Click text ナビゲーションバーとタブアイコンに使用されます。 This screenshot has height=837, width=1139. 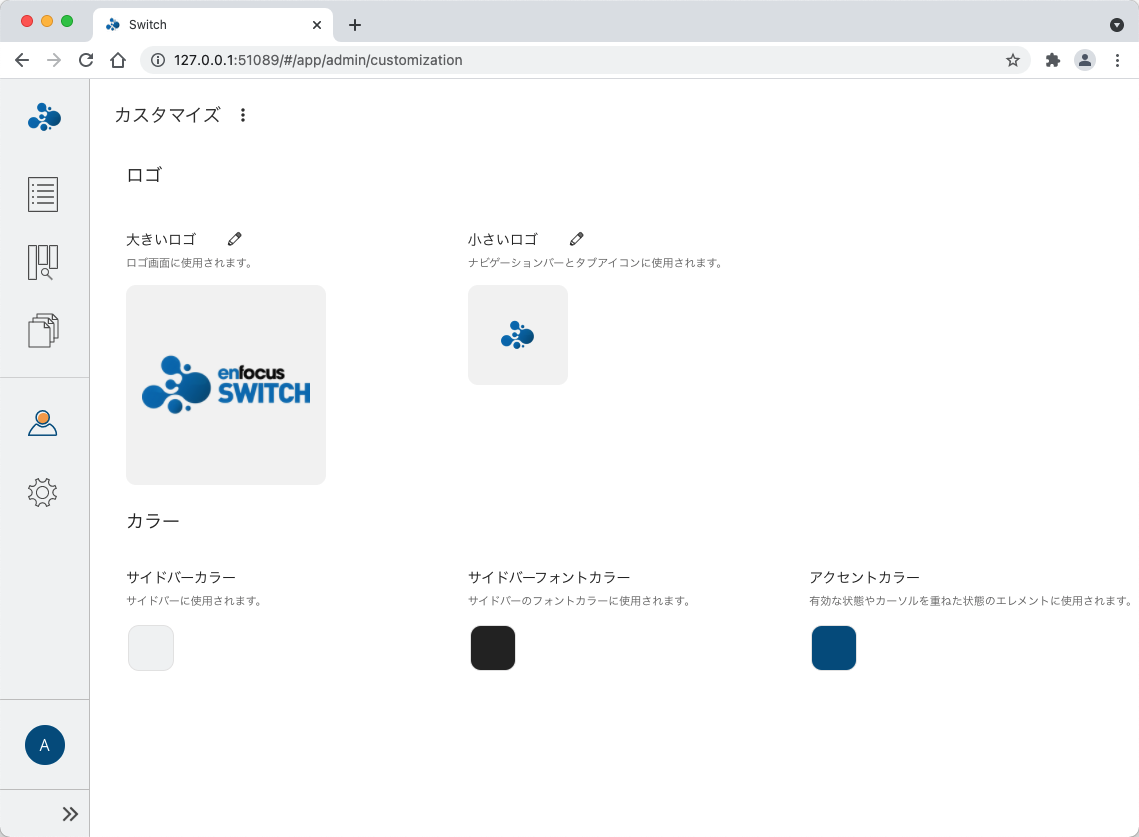[596, 263]
